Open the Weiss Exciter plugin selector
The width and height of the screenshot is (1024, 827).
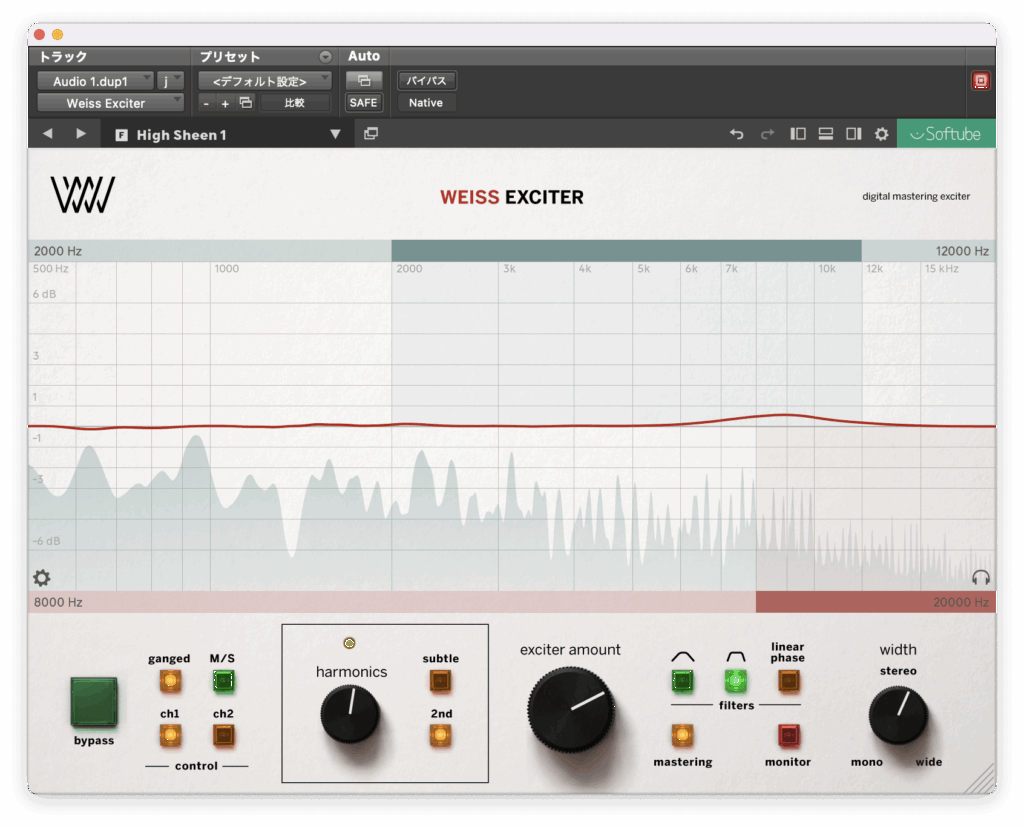110,103
